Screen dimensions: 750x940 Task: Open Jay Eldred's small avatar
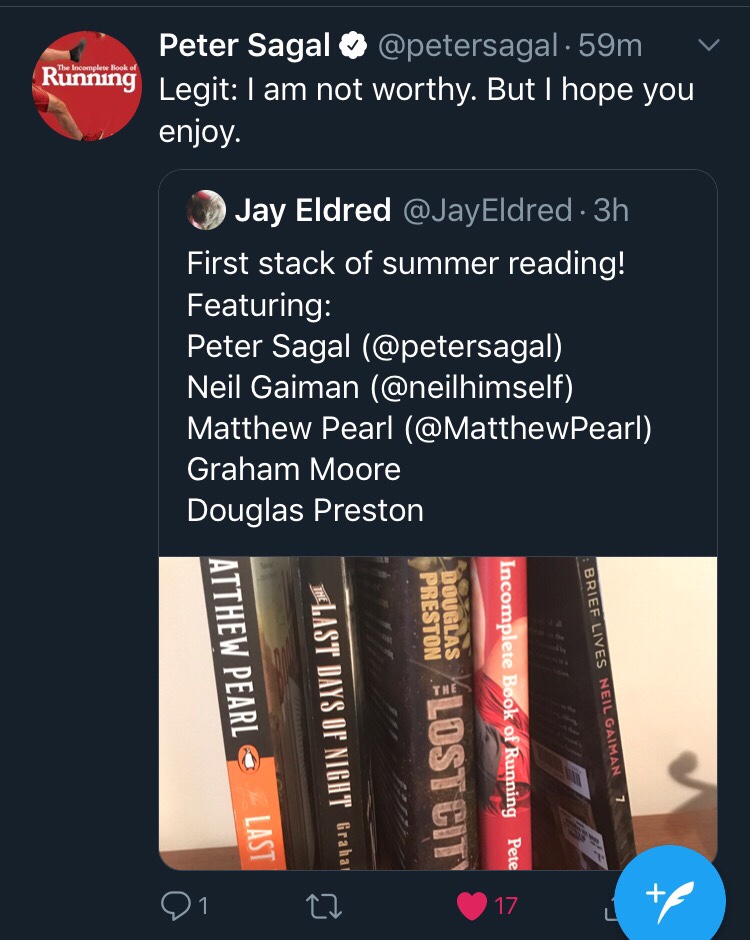coord(205,210)
